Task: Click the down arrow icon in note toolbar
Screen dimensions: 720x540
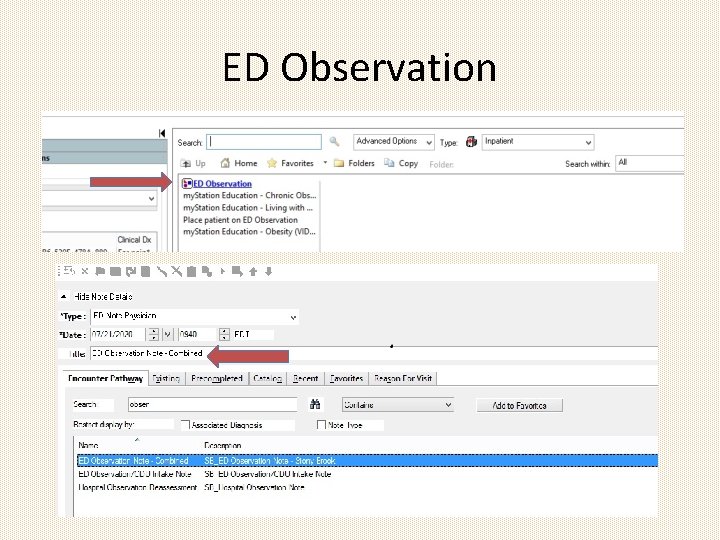Action: pos(269,272)
